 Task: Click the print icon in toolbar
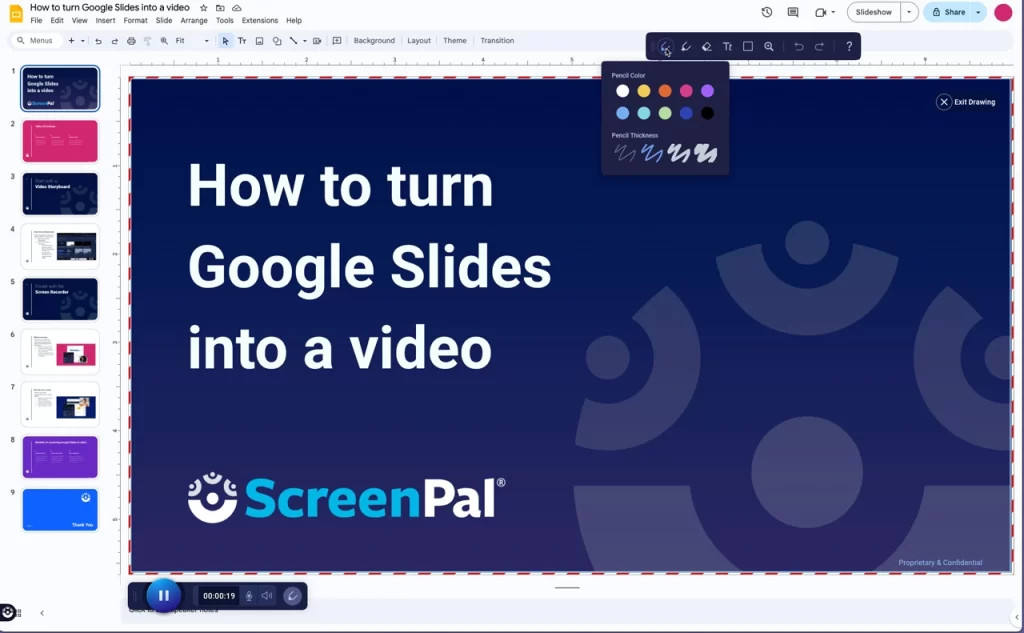coord(131,41)
